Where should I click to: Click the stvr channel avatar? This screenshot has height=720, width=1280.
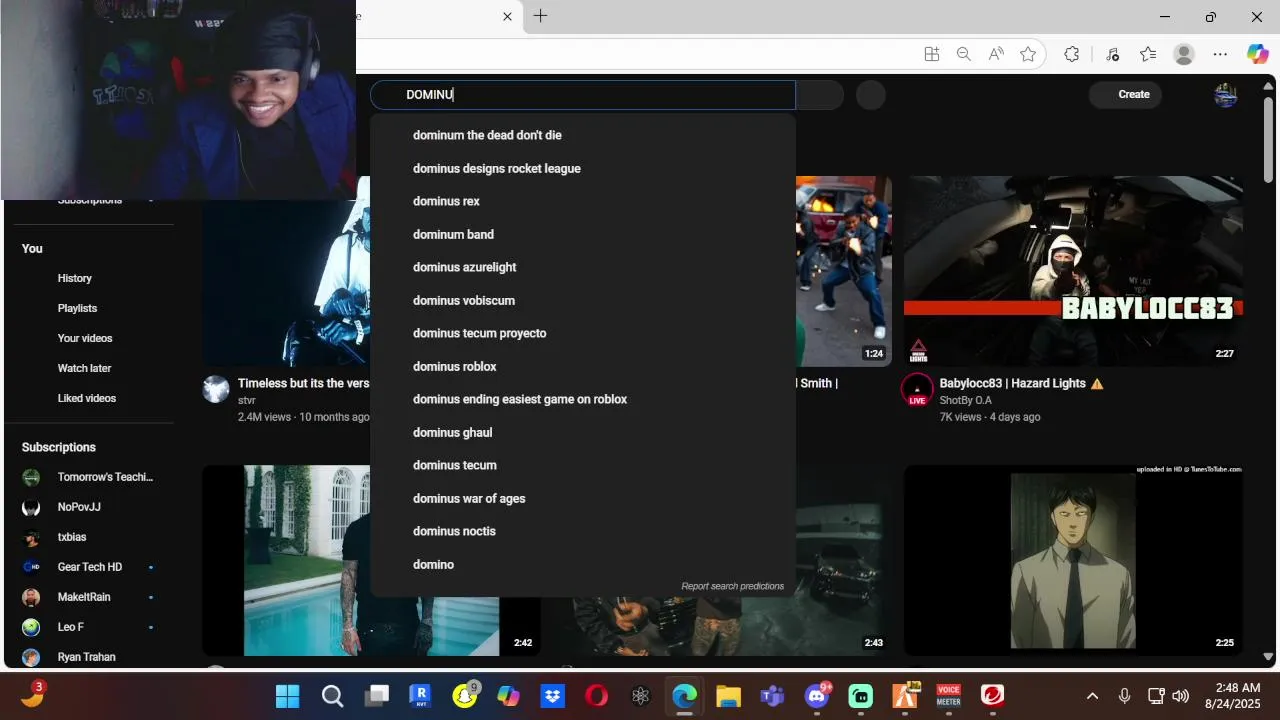tap(216, 389)
